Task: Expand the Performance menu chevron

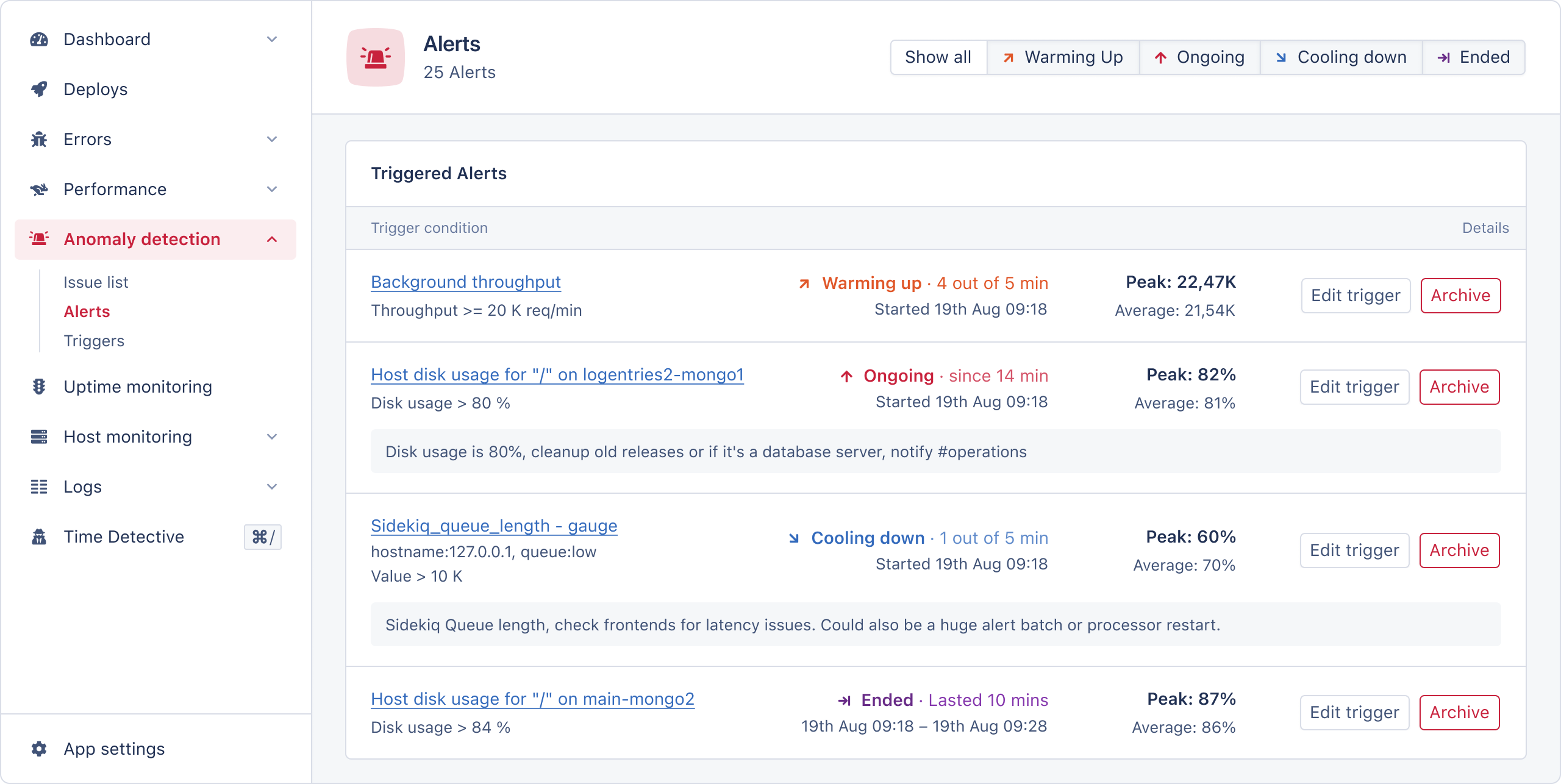Action: (x=272, y=190)
